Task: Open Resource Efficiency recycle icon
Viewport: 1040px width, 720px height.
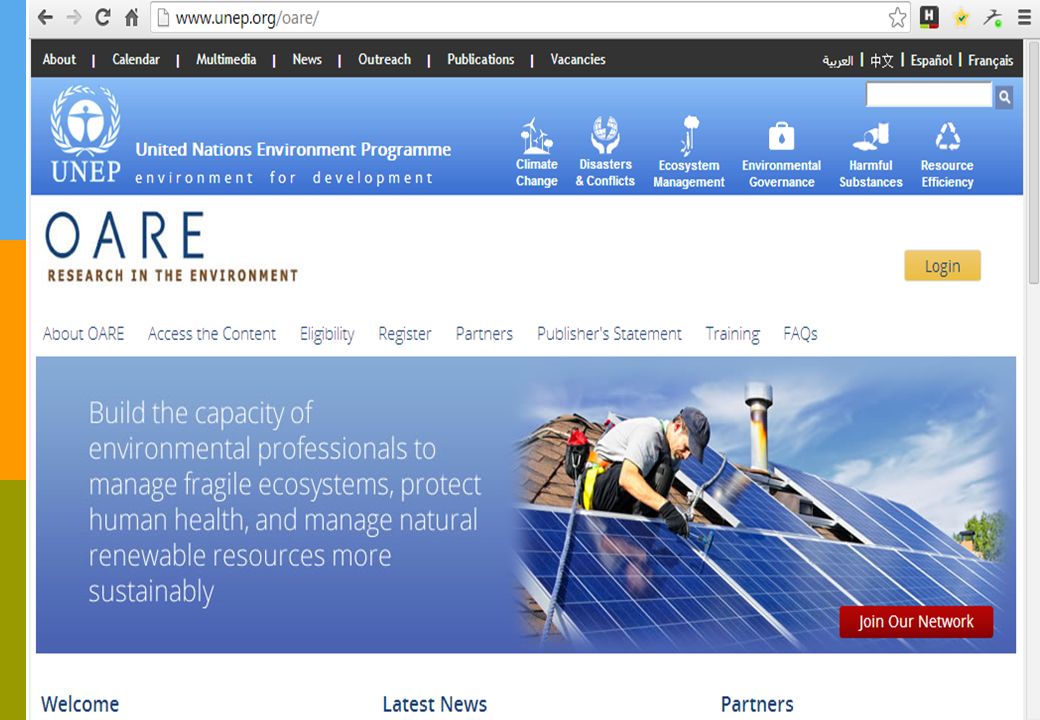Action: pos(947,137)
